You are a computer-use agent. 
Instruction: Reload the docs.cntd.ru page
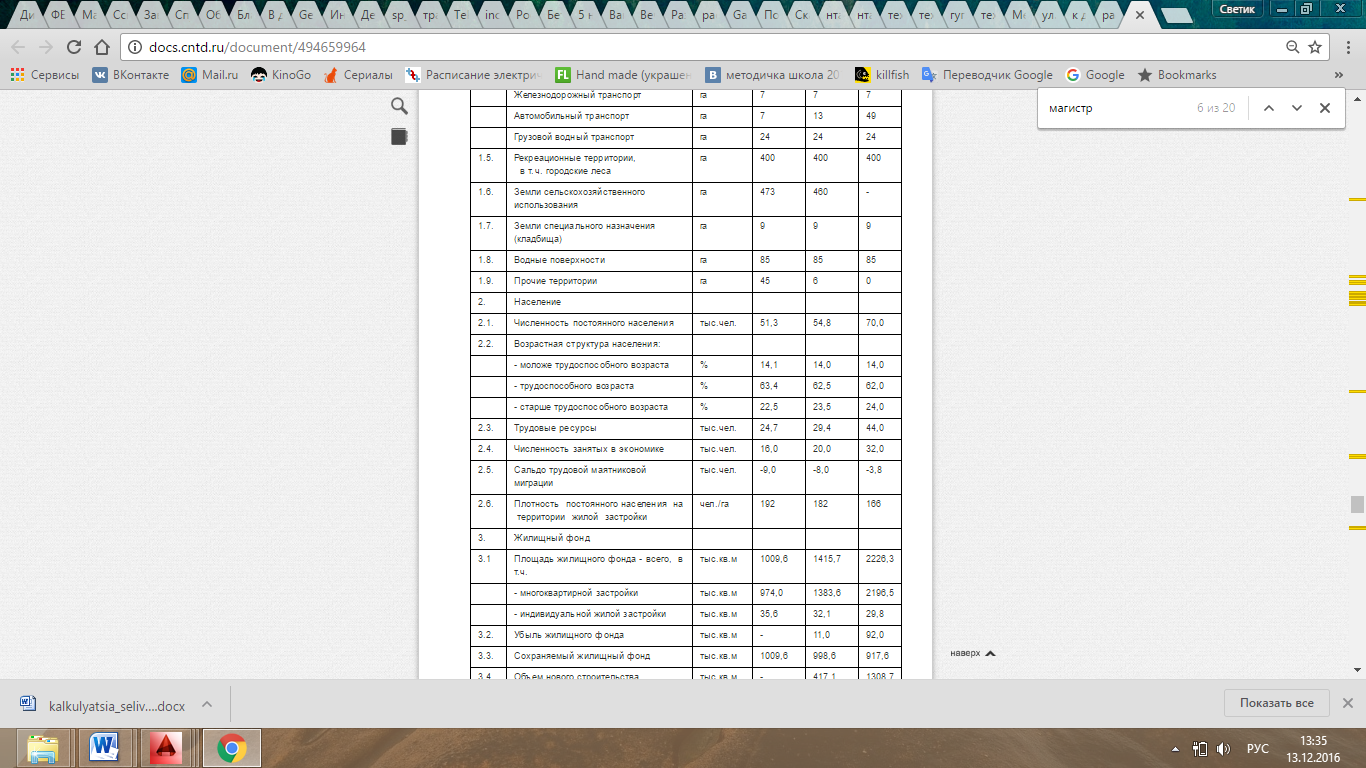pyautogui.click(x=74, y=47)
